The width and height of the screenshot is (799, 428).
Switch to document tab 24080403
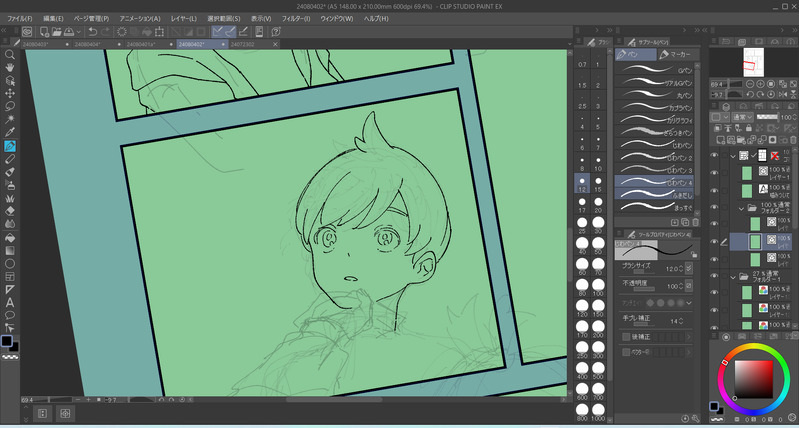click(x=45, y=44)
